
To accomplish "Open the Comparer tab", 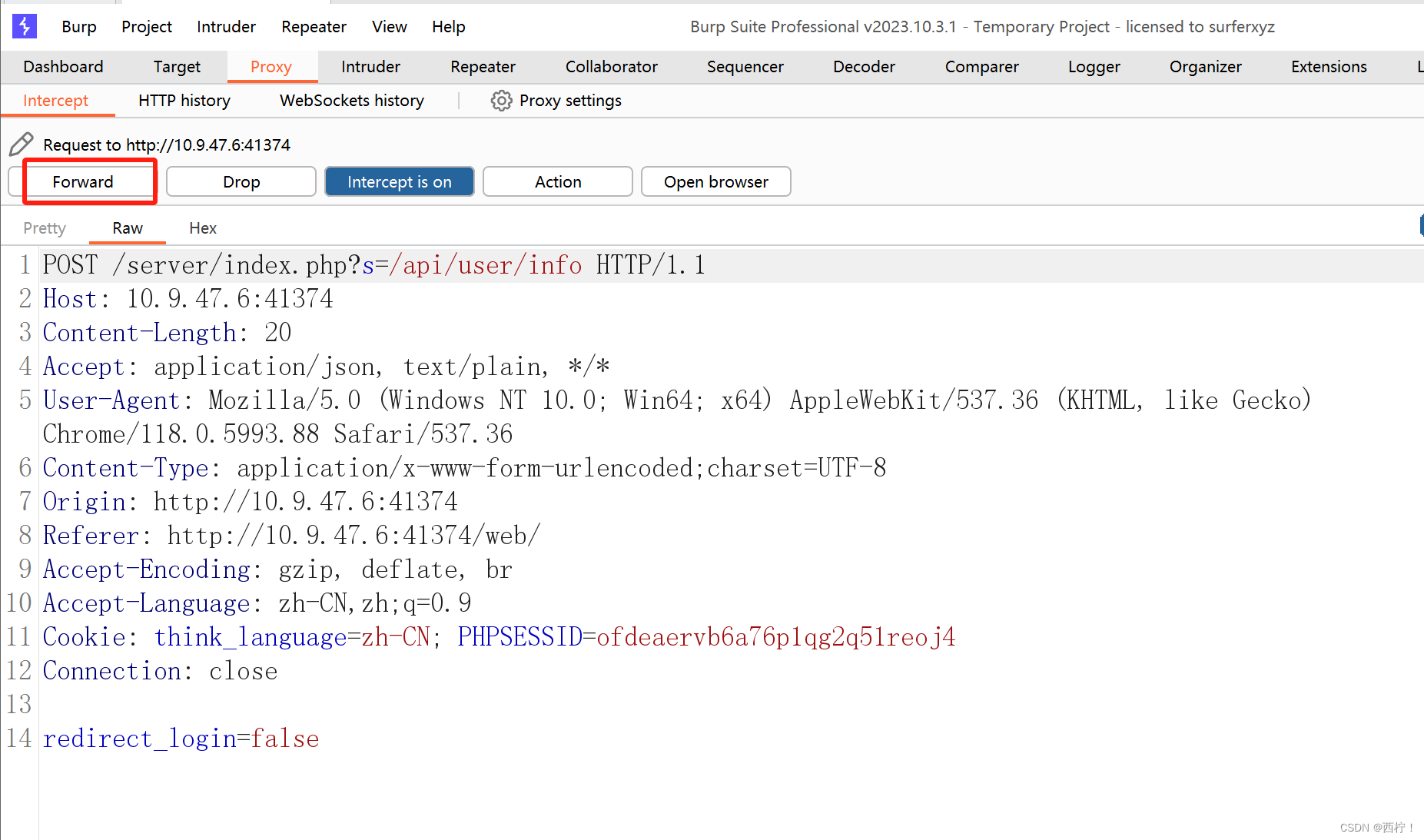I will point(982,67).
